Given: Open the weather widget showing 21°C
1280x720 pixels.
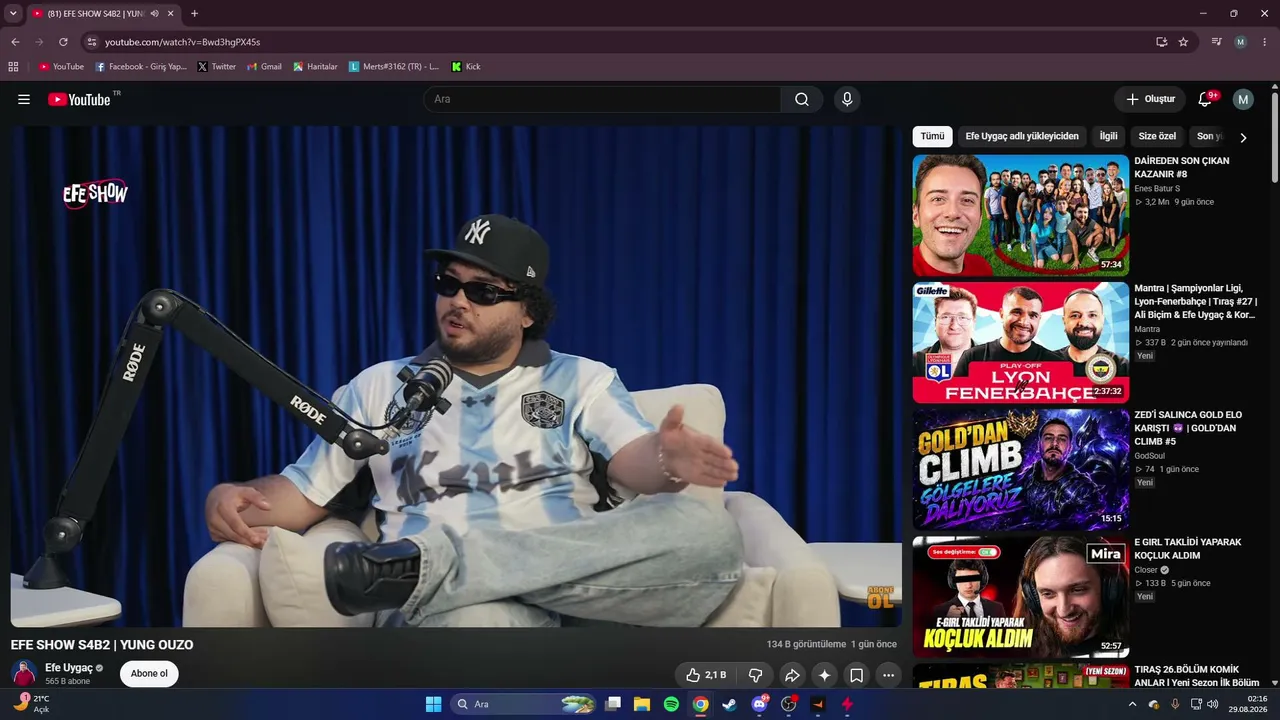Looking at the screenshot, I should coord(32,704).
